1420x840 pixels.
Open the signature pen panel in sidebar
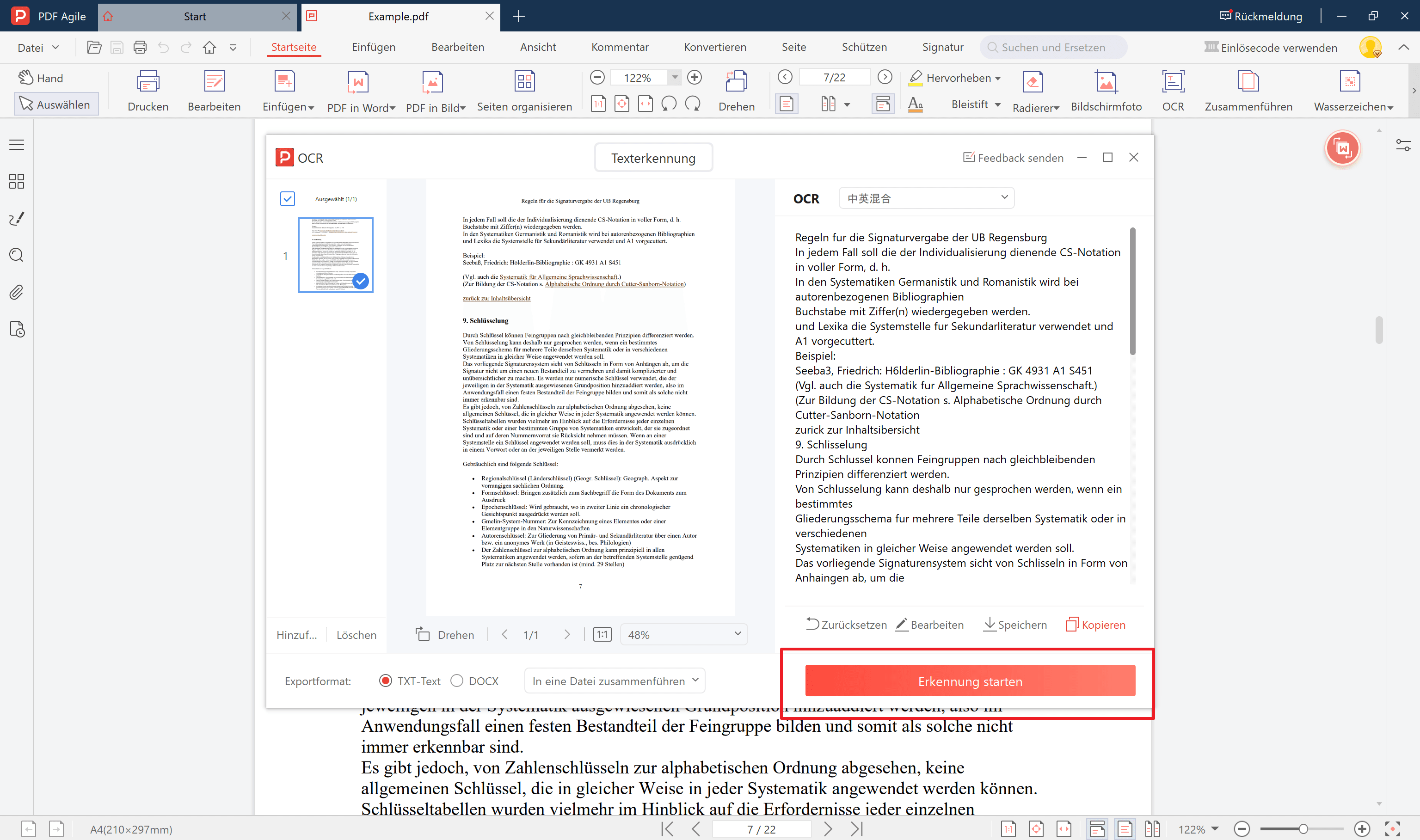tap(16, 219)
